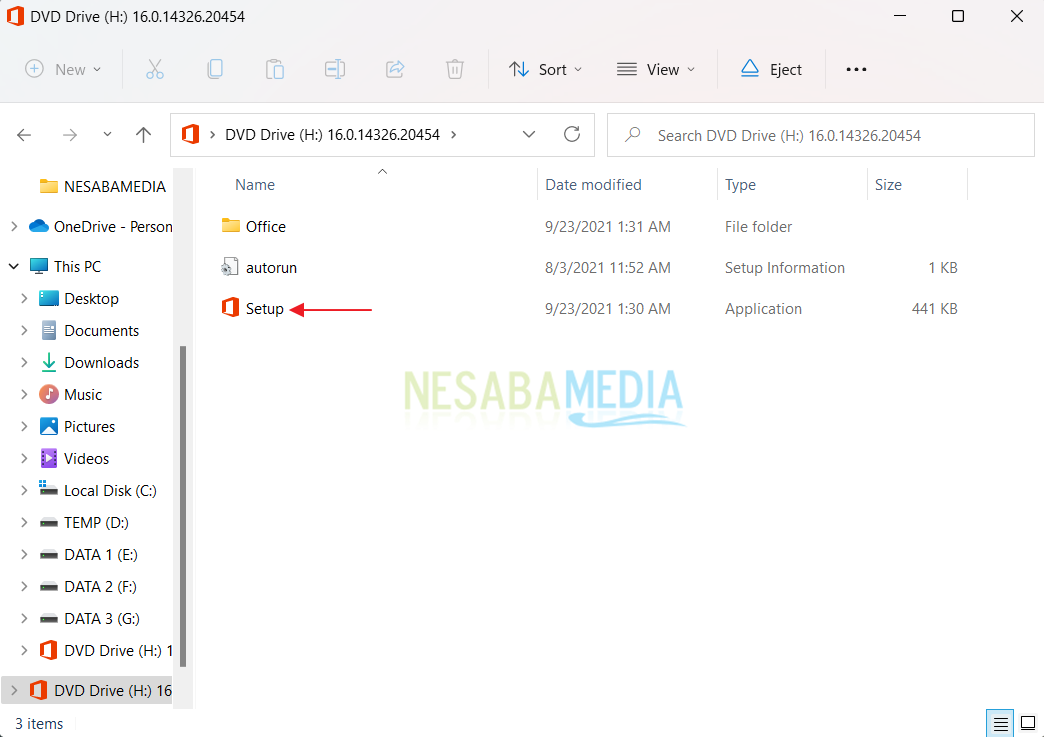Click Setup Information type cell
The image size is (1044, 737).
click(784, 268)
